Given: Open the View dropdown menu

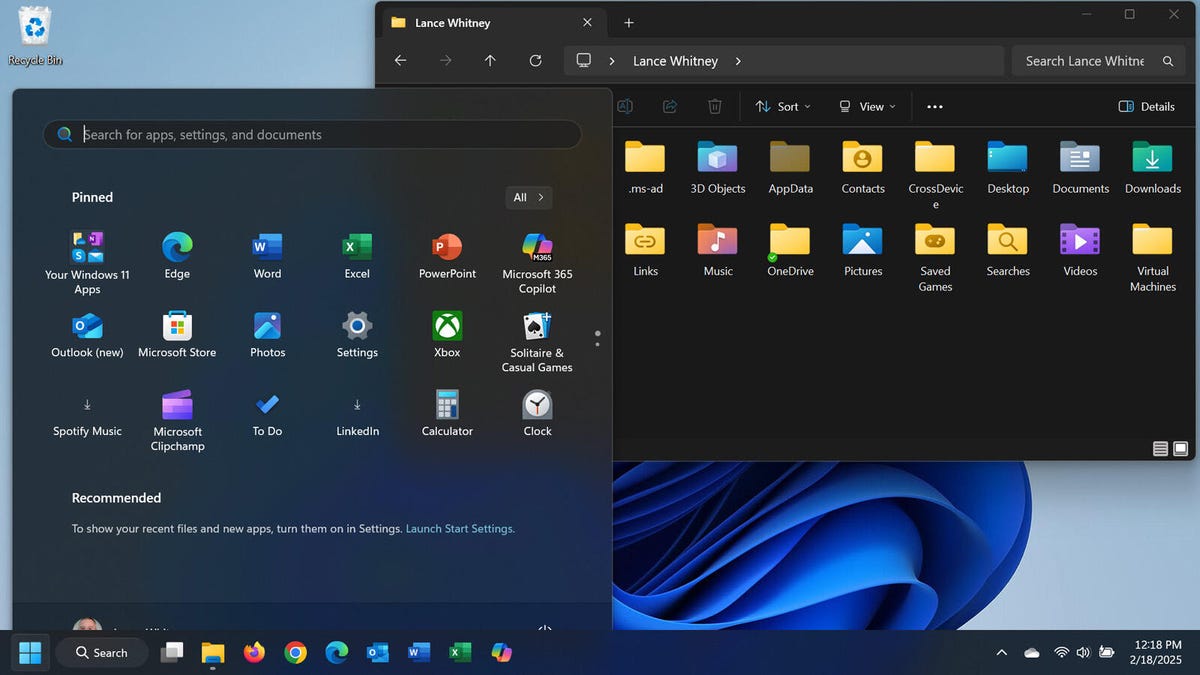Looking at the screenshot, I should tap(866, 107).
